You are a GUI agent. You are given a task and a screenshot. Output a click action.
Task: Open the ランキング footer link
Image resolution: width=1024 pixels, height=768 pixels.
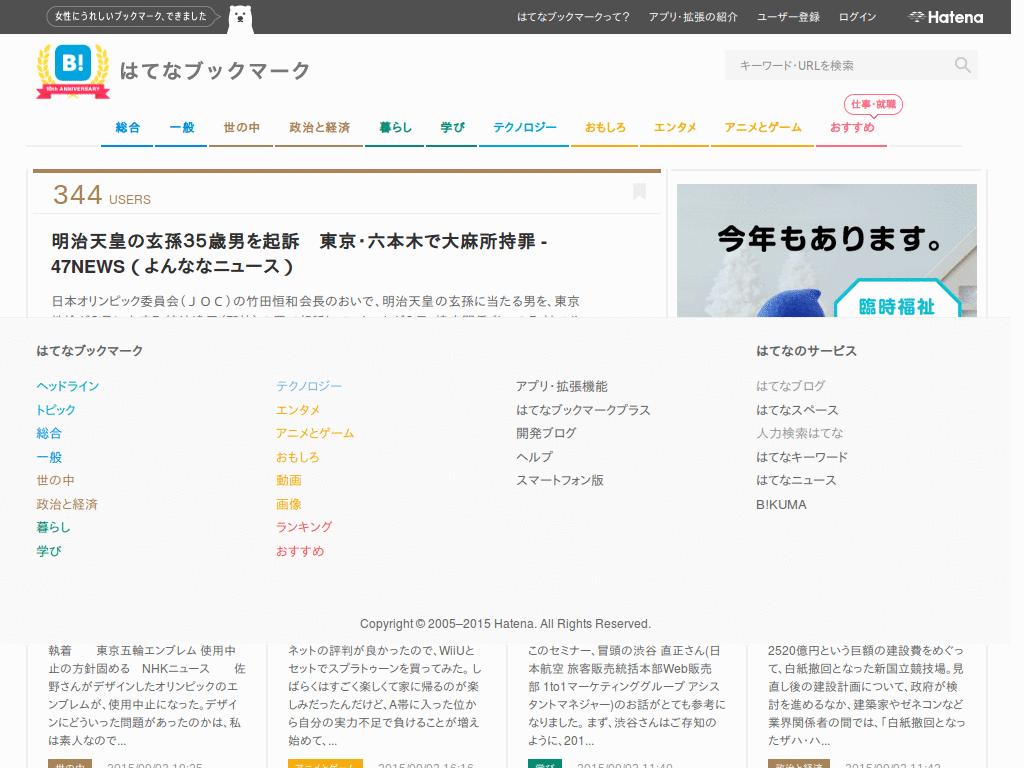tap(304, 527)
